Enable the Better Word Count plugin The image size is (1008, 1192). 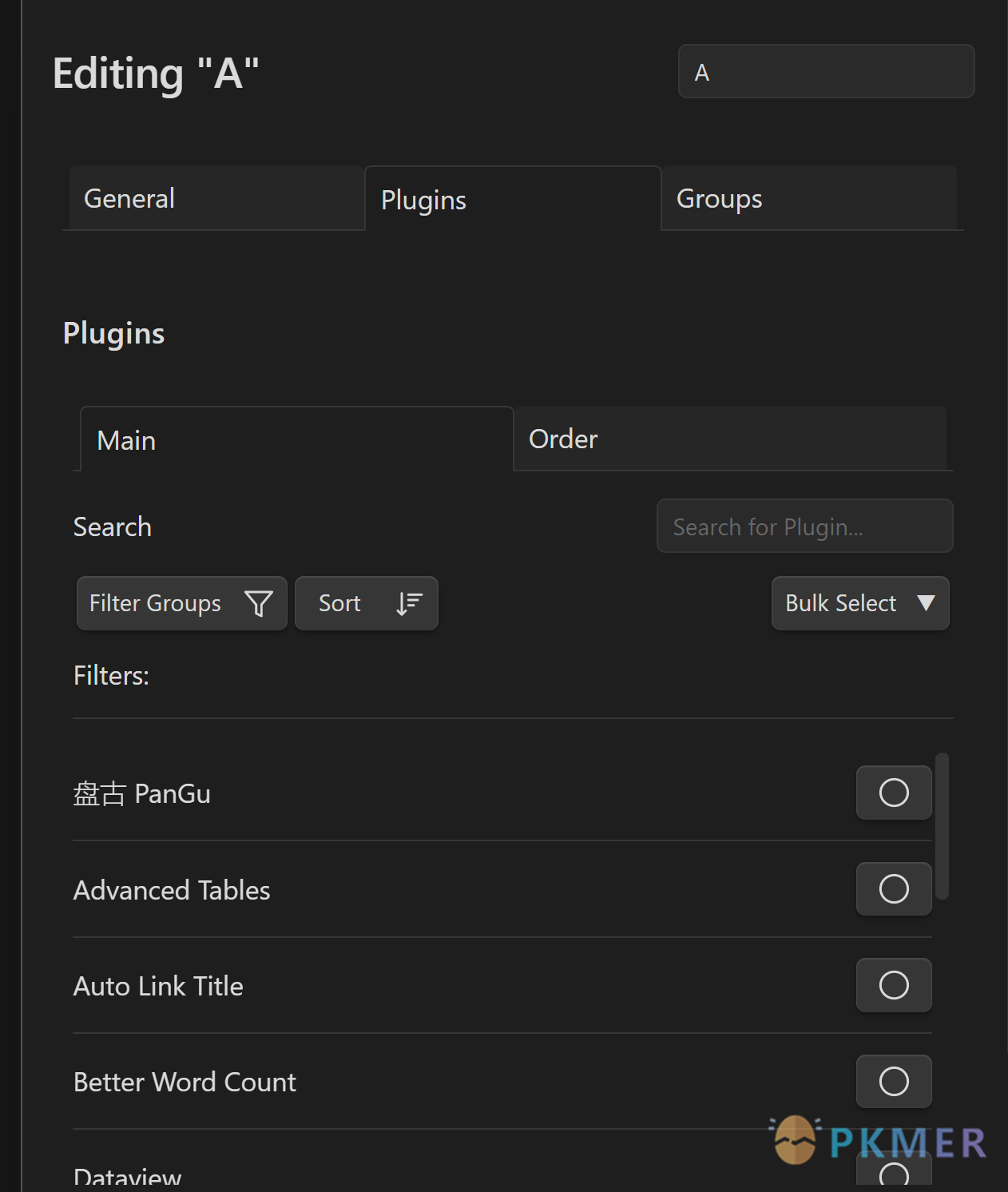click(x=894, y=1082)
